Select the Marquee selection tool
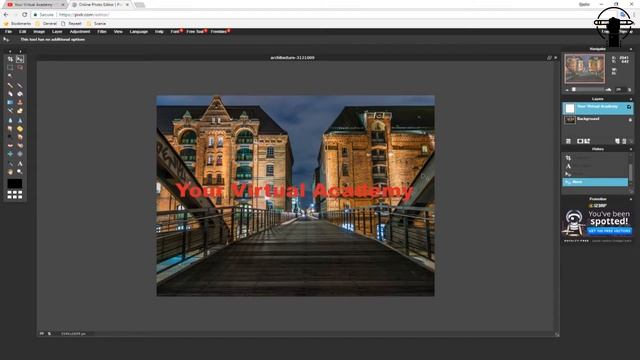 click(10, 67)
